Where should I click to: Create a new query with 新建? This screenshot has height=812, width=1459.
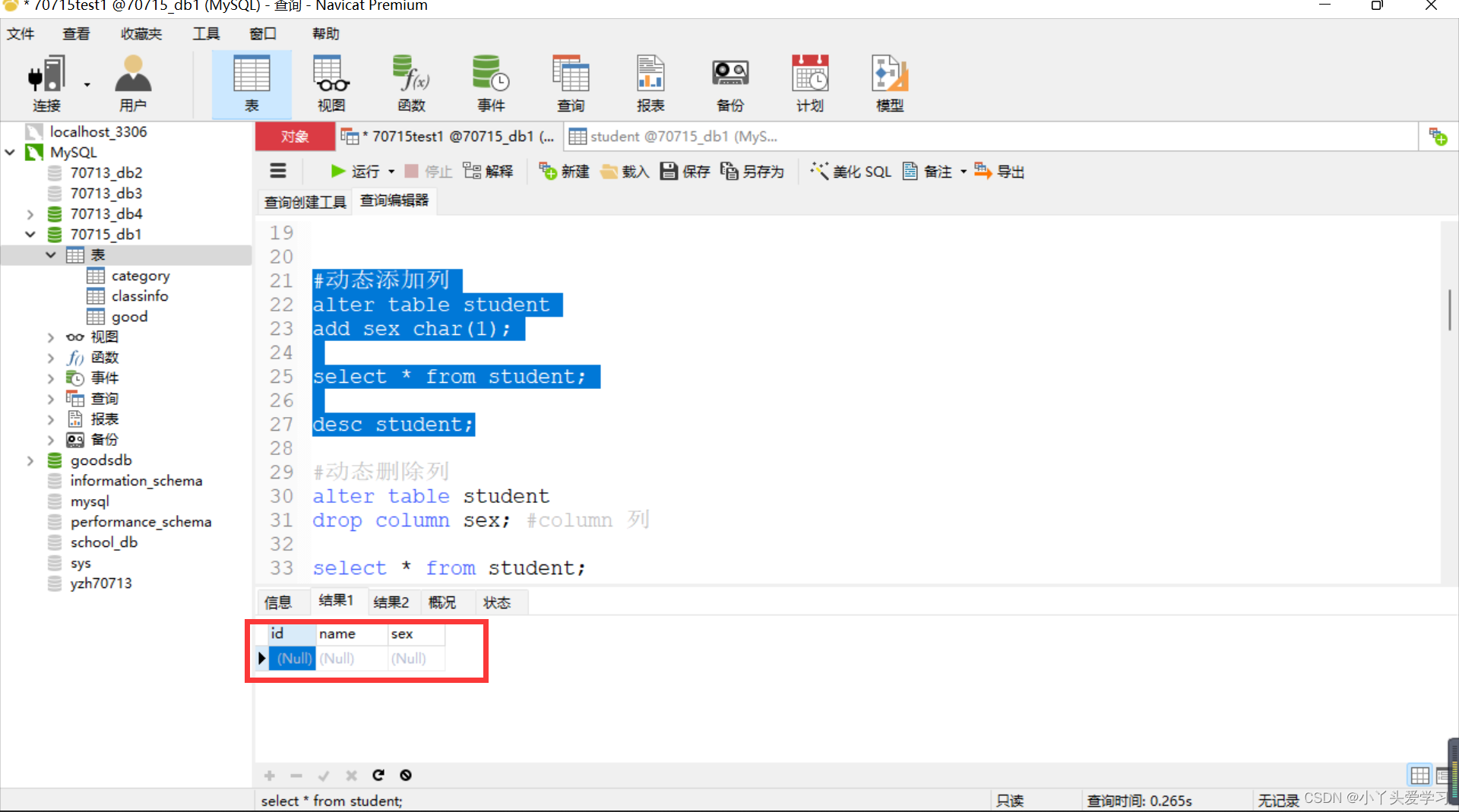point(565,172)
